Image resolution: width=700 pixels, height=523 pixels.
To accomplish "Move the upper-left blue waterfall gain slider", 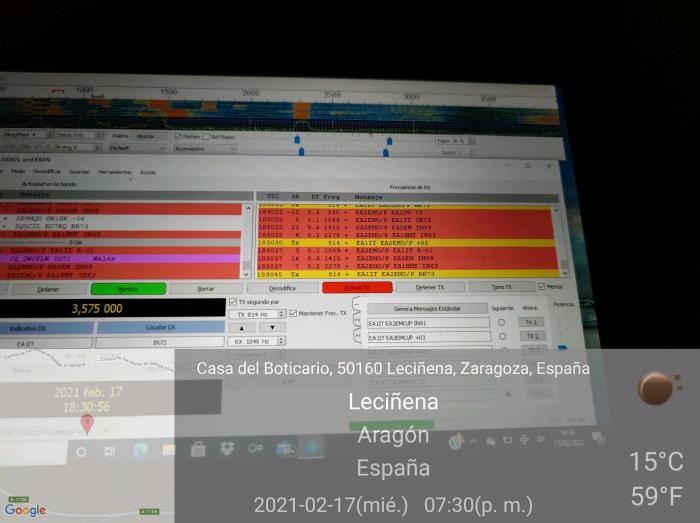I will point(297,140).
